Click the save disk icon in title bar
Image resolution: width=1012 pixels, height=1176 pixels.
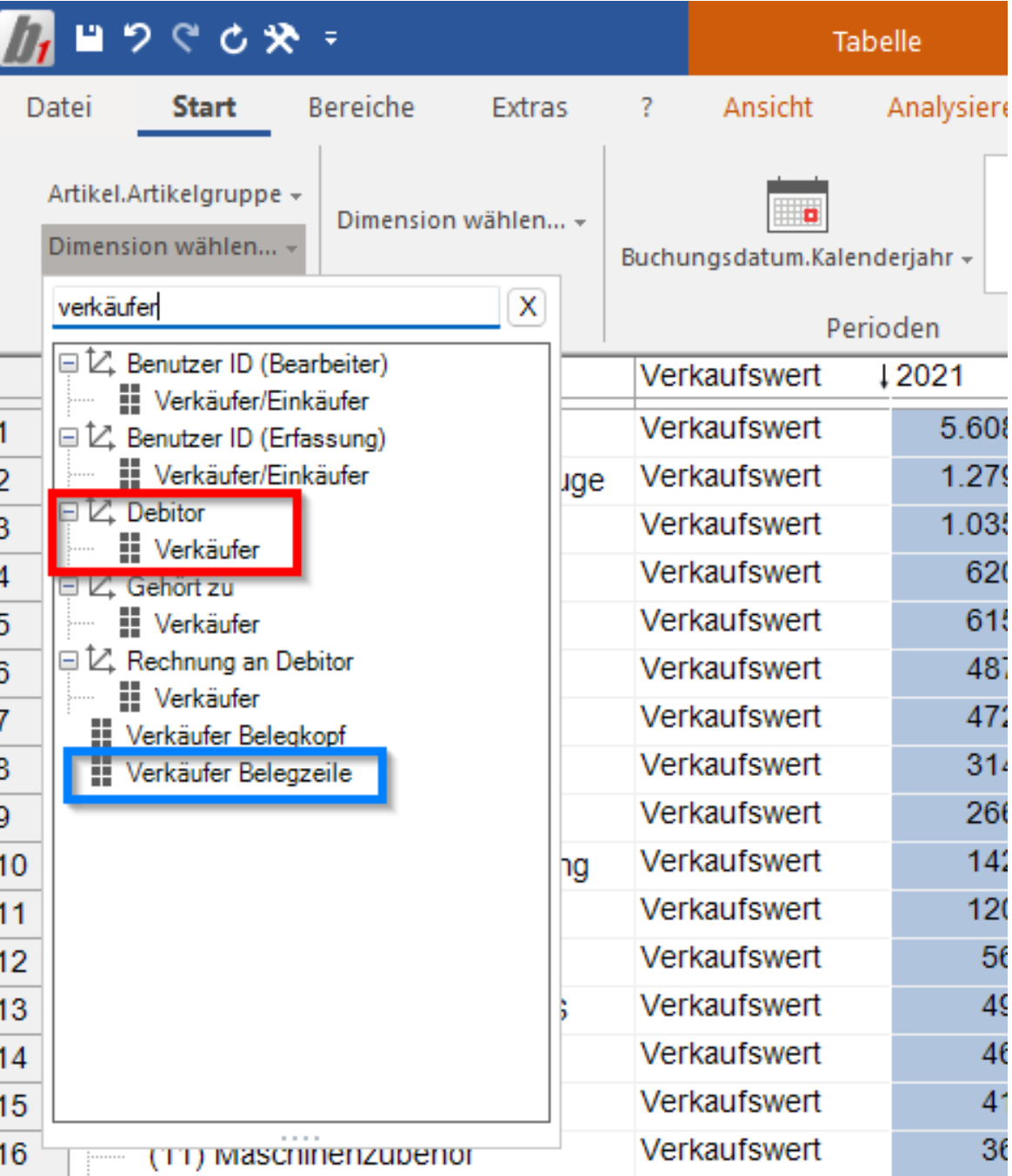(89, 38)
